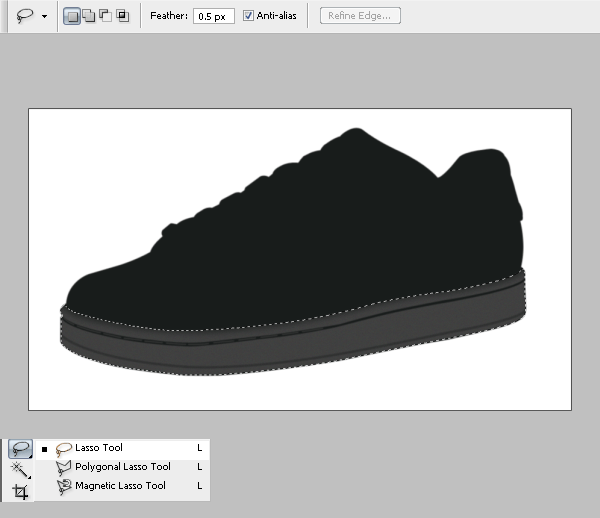Screen dimensions: 600x518
Task: Select the Lasso tool in toolbox
Action: pos(20,449)
